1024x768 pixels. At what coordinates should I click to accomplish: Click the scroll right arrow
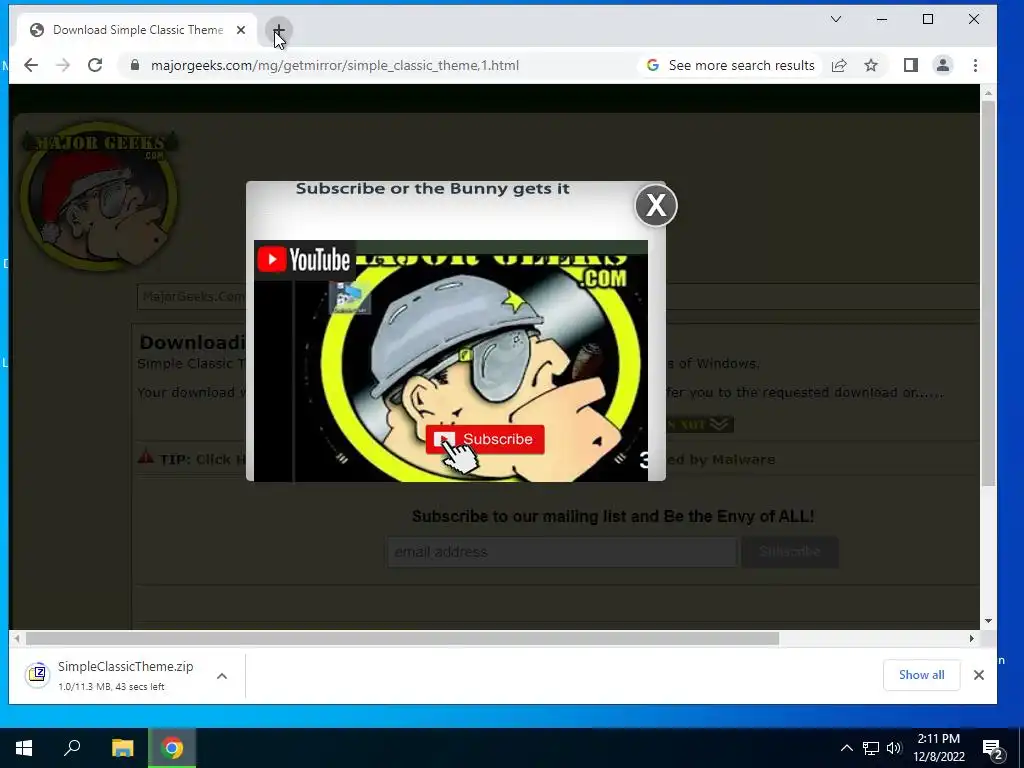(x=972, y=638)
